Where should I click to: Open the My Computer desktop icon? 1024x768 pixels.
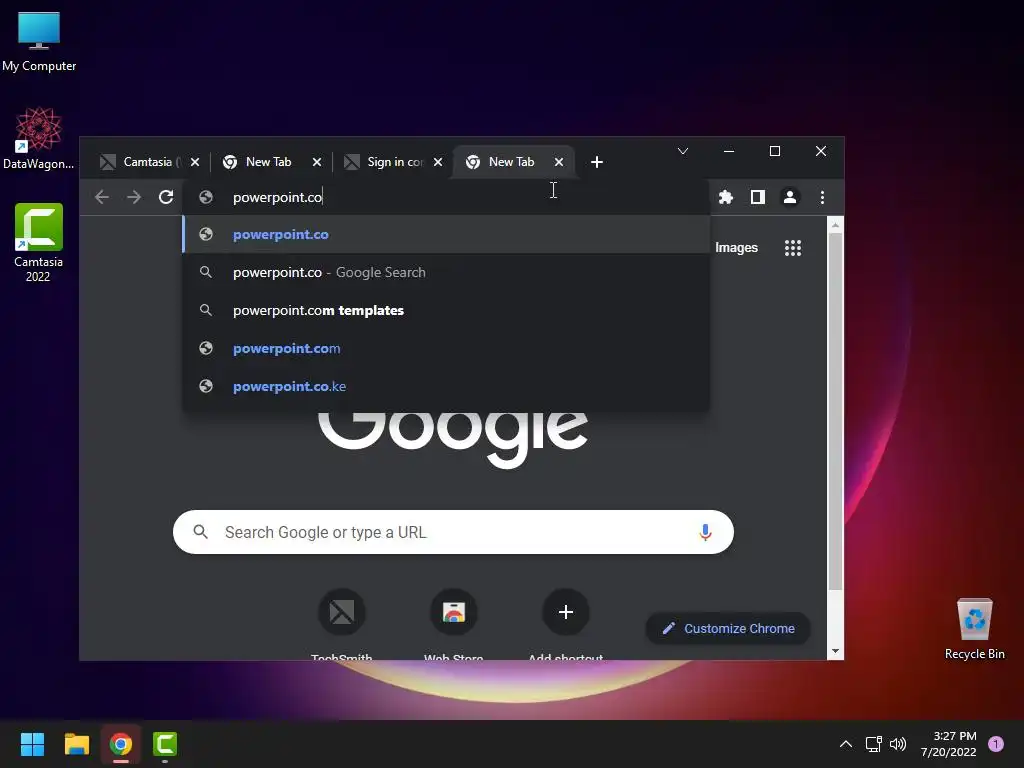coord(39,40)
